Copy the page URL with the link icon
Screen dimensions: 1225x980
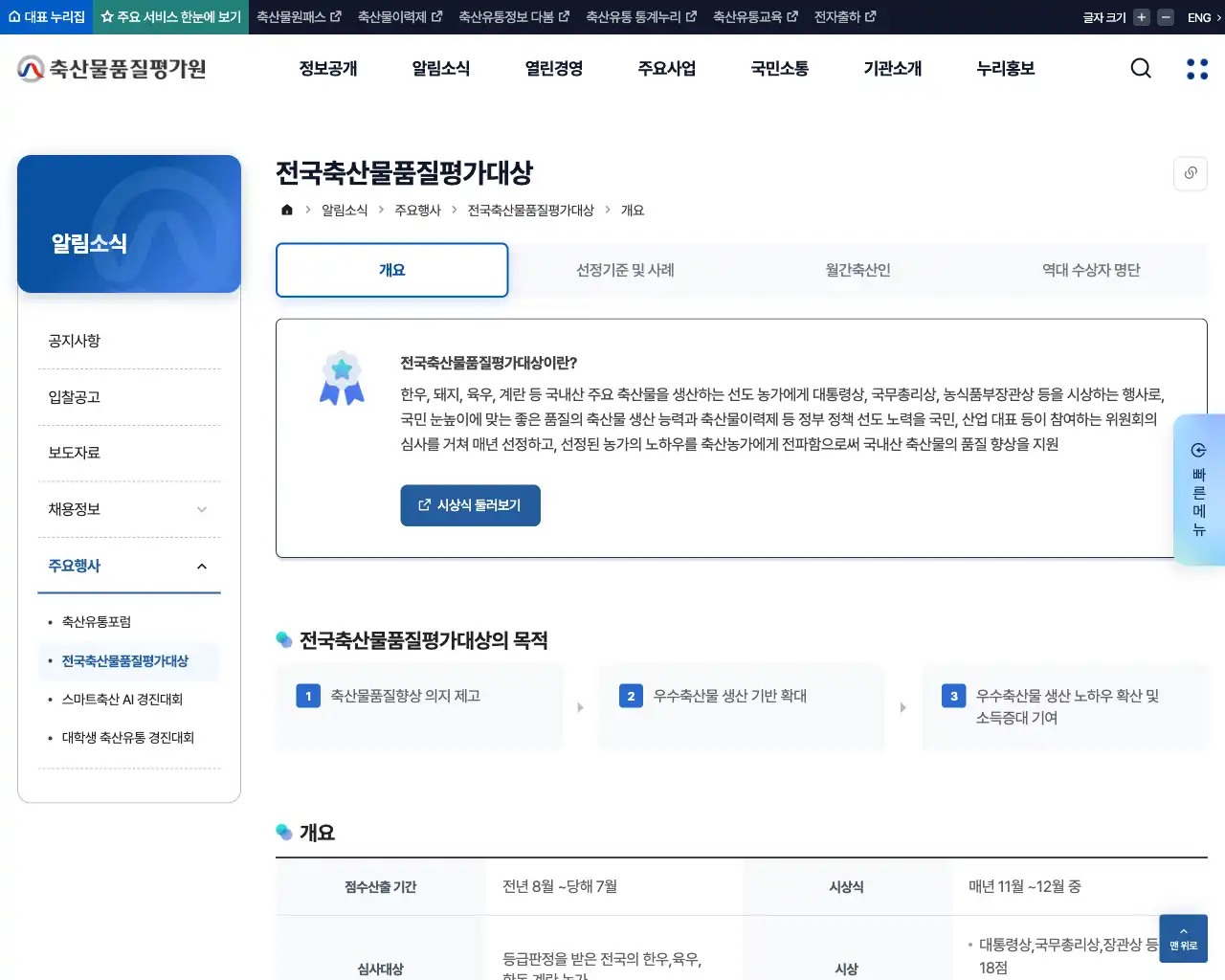click(1190, 173)
